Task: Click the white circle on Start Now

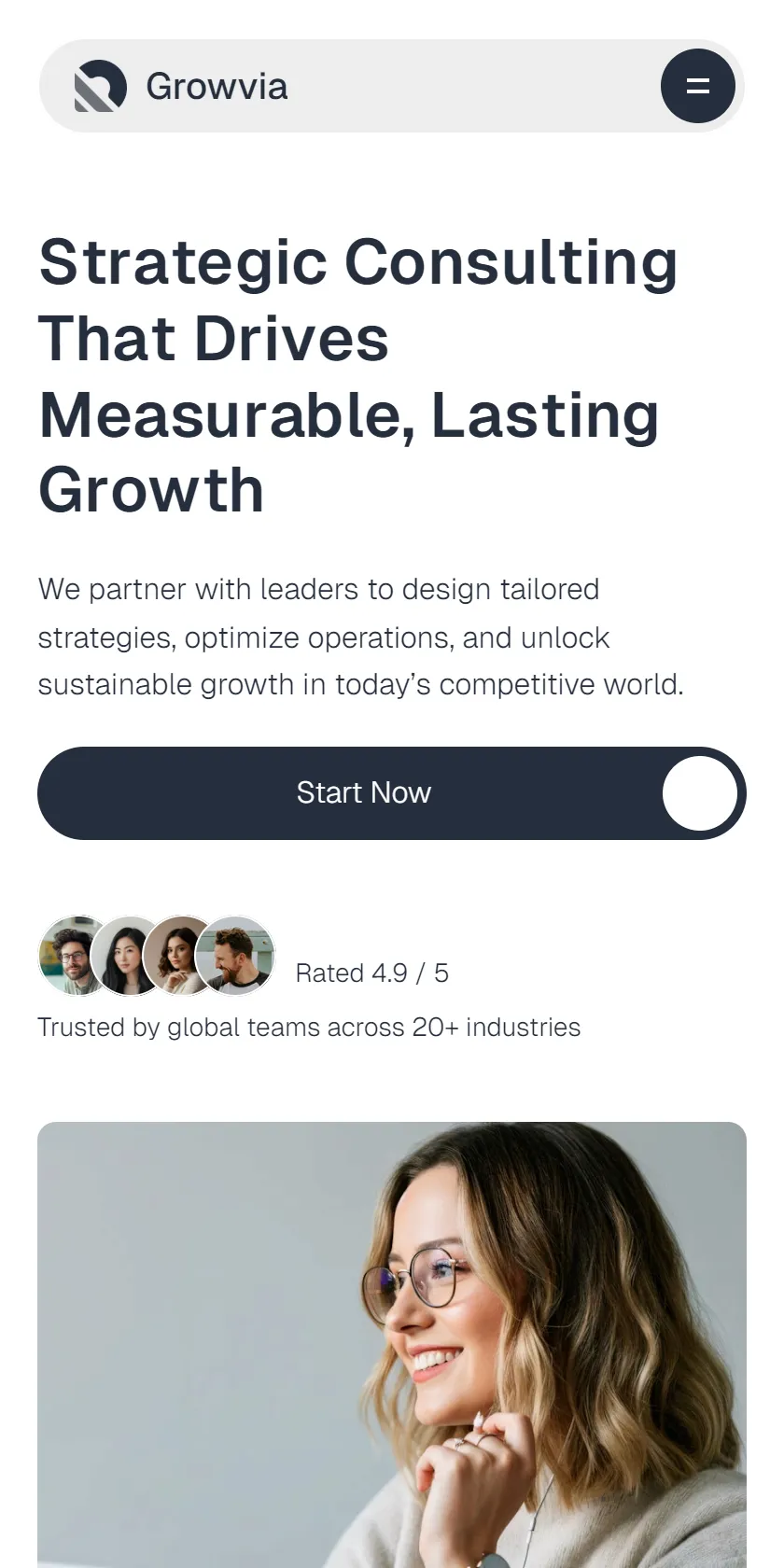Action: (700, 793)
